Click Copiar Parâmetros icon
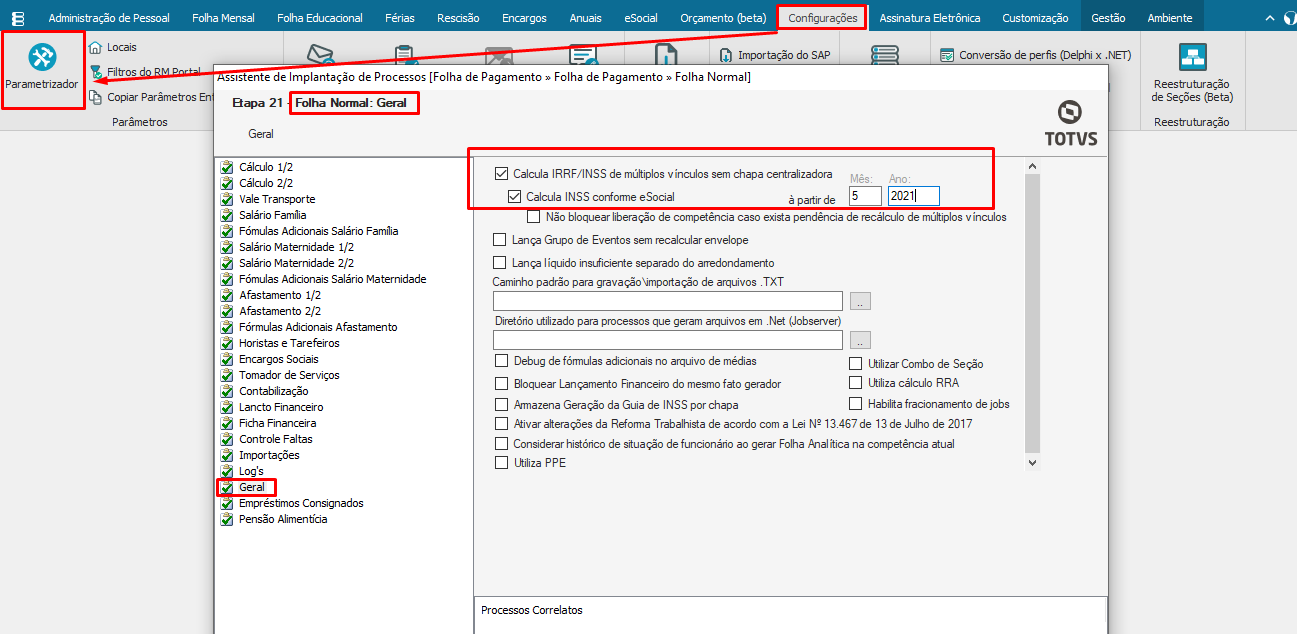The height and width of the screenshot is (634, 1297). (x=95, y=97)
